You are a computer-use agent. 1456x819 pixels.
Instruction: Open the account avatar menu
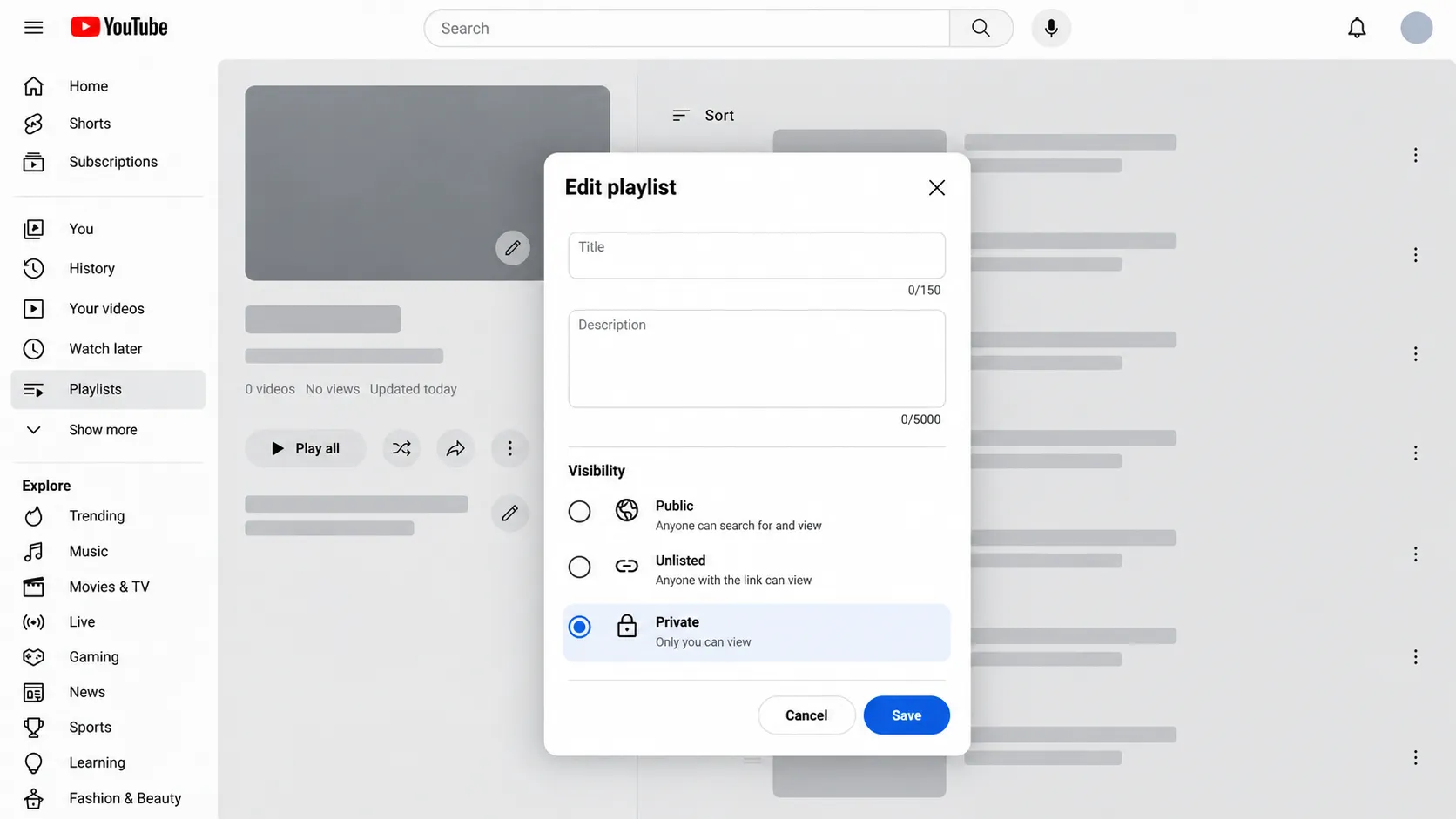1416,28
